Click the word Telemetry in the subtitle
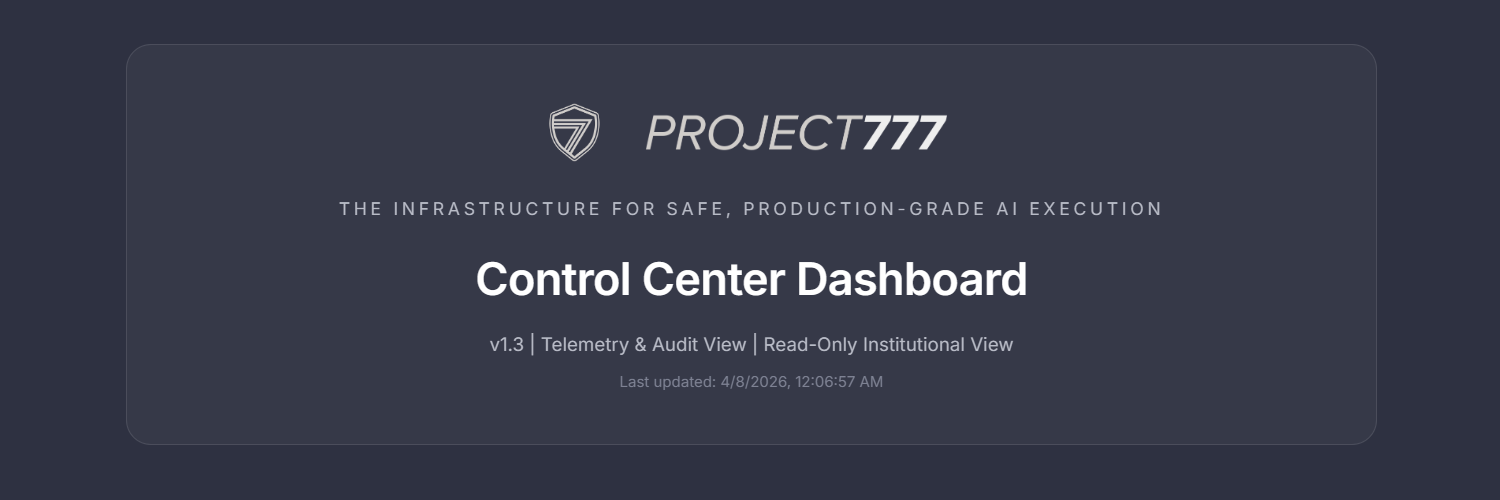Viewport: 1500px width, 500px height. point(584,345)
